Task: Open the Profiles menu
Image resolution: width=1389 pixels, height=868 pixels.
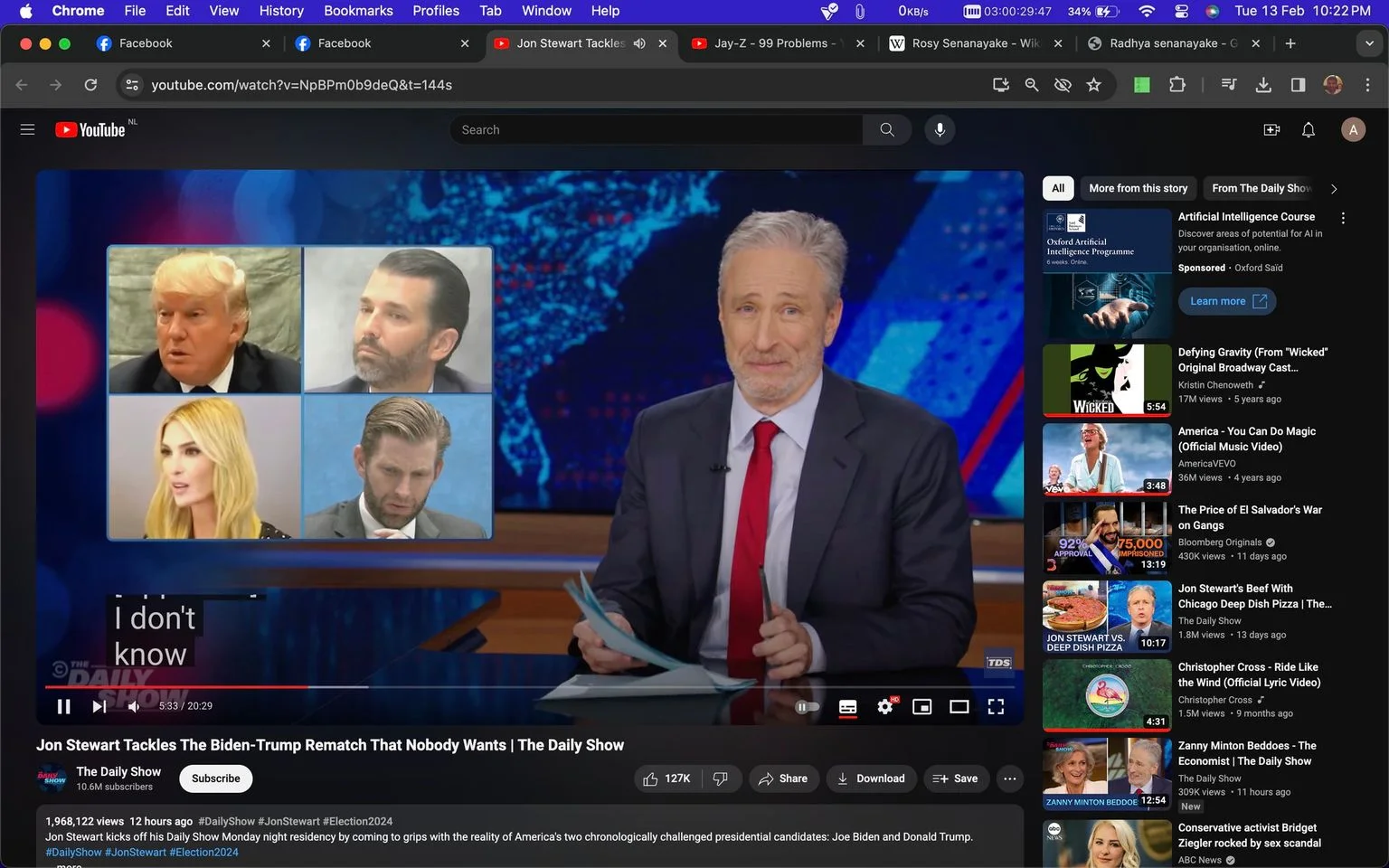Action: click(436, 11)
